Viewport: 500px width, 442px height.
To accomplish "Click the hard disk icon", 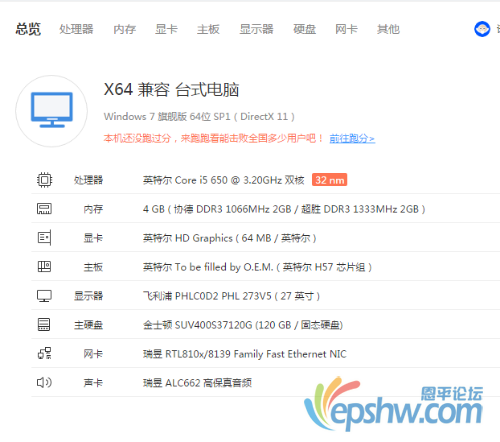I will coord(44,324).
